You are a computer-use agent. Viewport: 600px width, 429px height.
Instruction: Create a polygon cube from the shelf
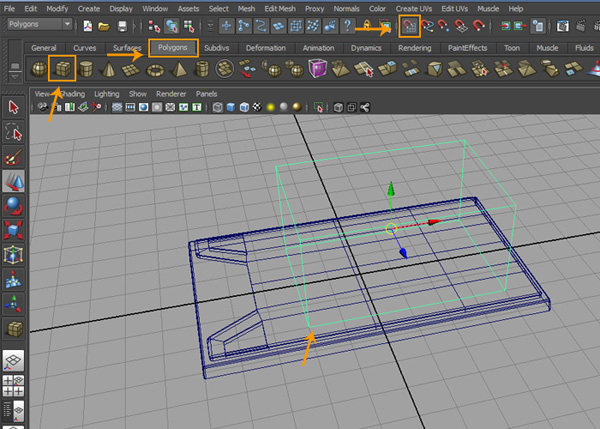click(x=64, y=69)
